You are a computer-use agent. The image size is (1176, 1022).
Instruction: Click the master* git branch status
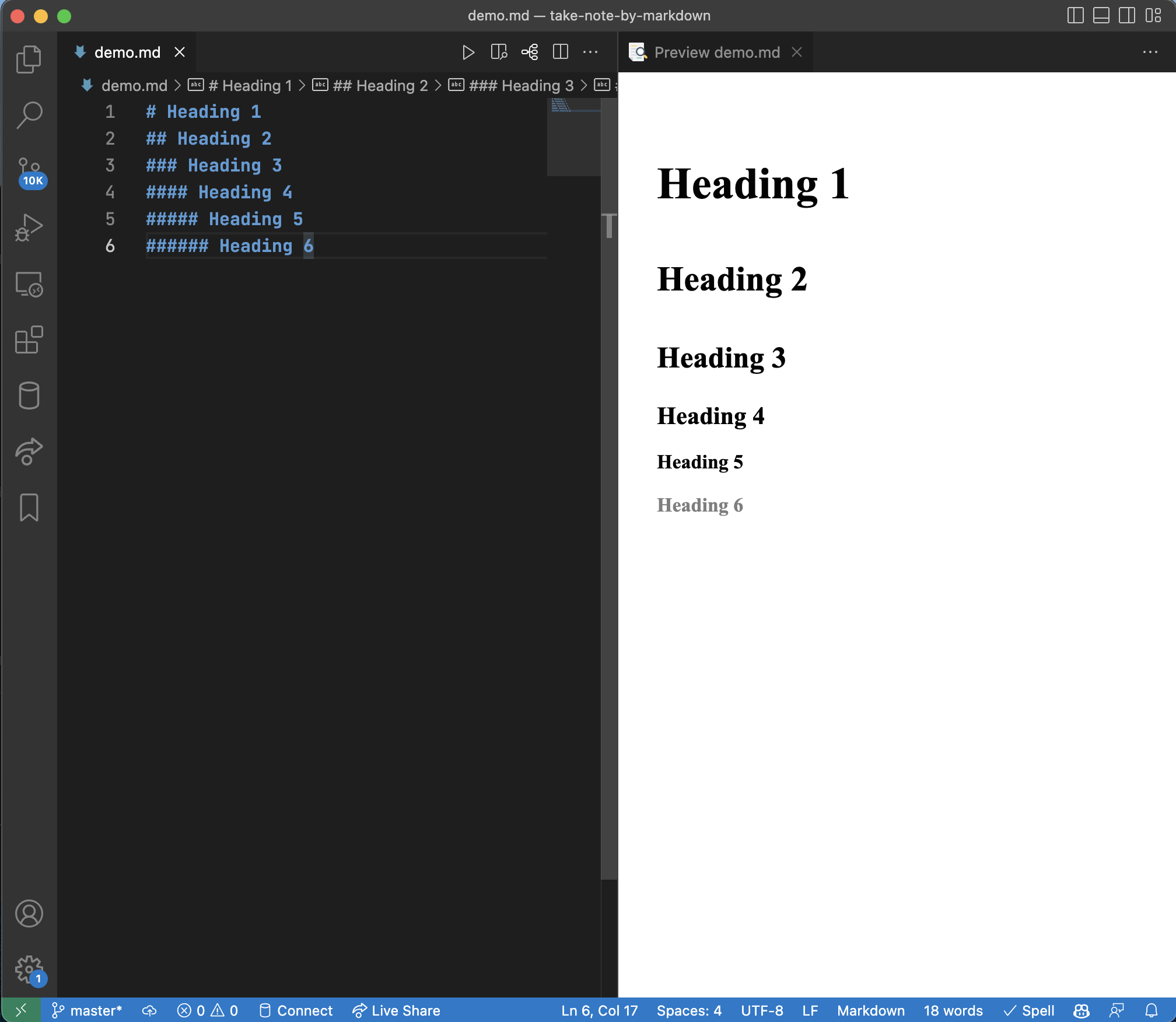coord(86,1010)
